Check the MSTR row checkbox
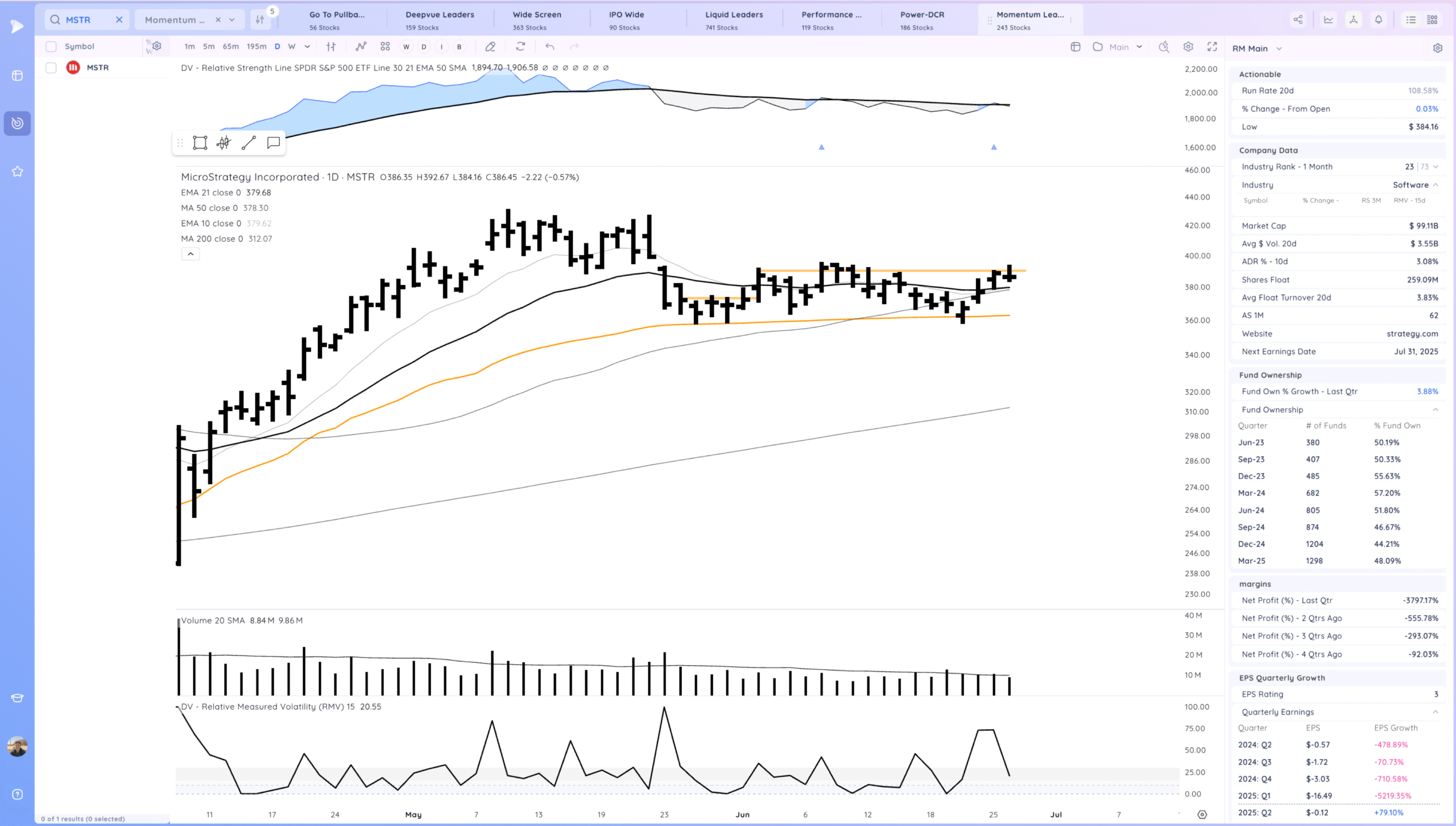The image size is (1456, 826). tap(51, 68)
